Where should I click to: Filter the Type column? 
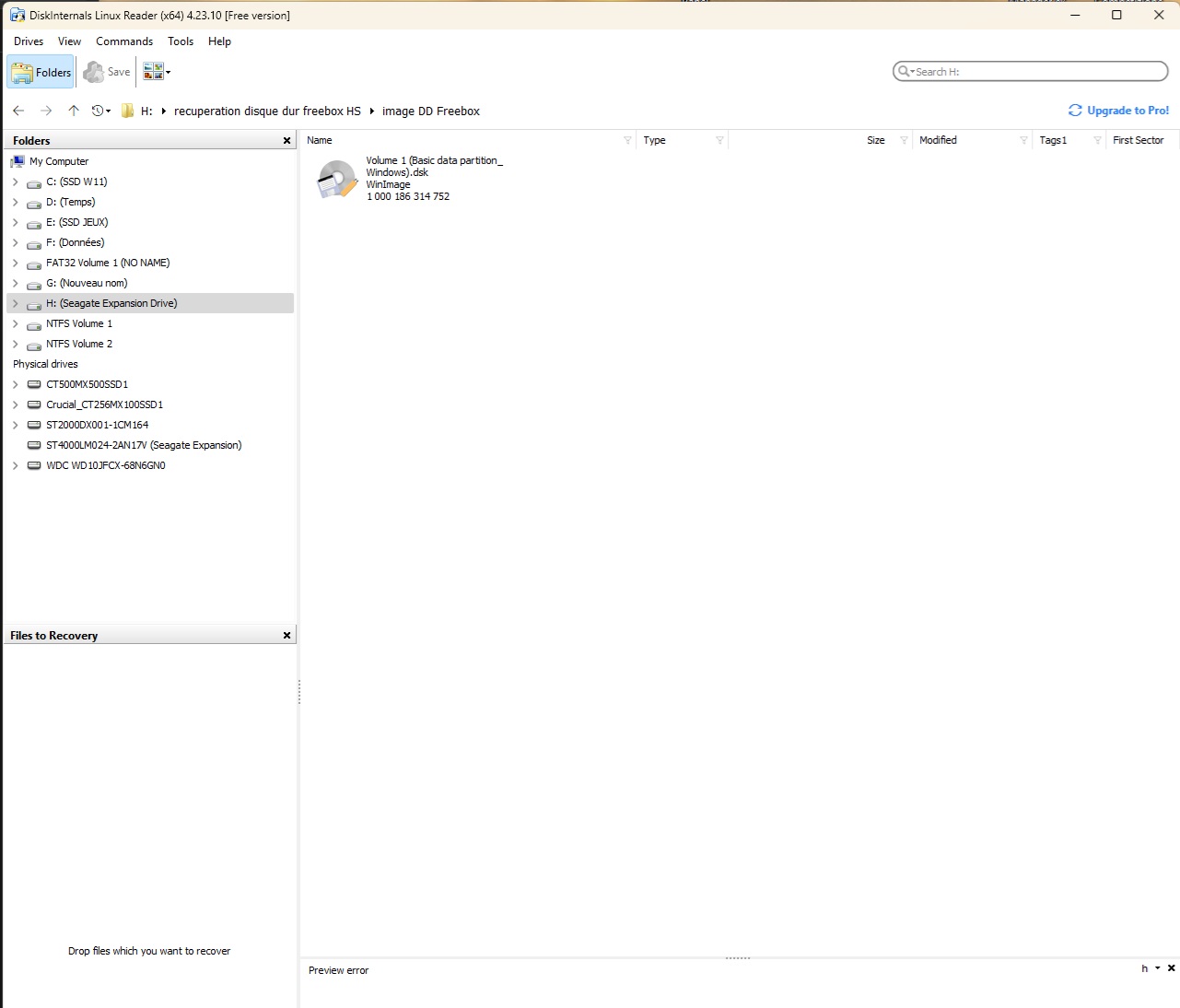(719, 140)
